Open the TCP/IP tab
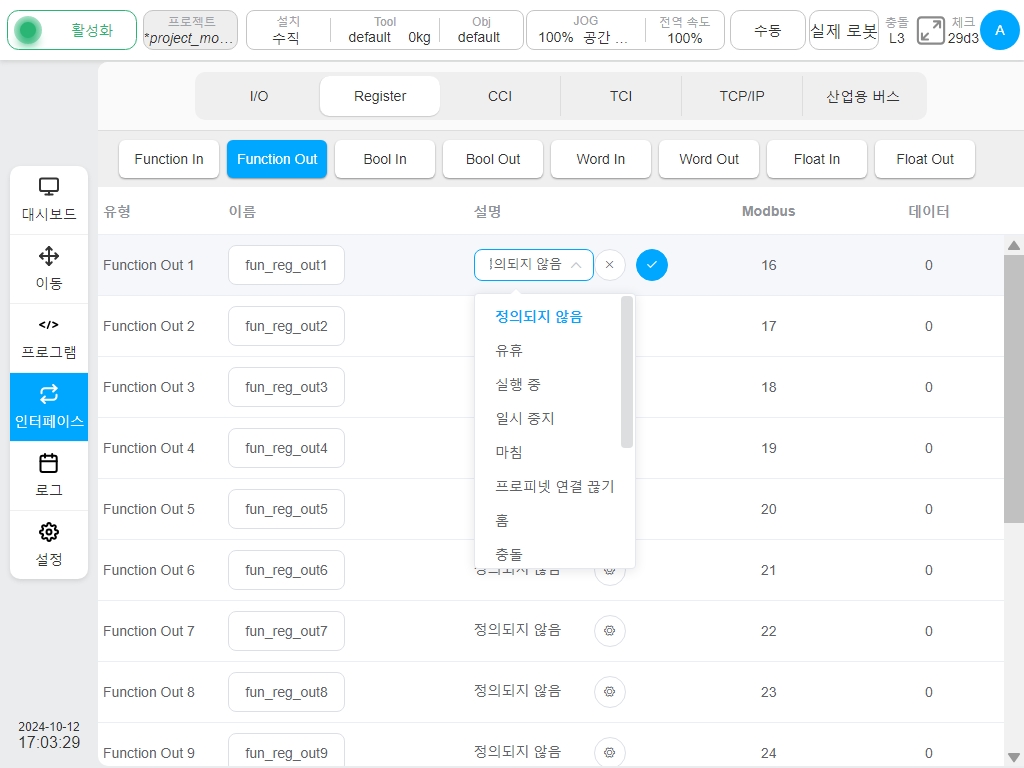Screen dimensions: 1024x768 [x=741, y=96]
